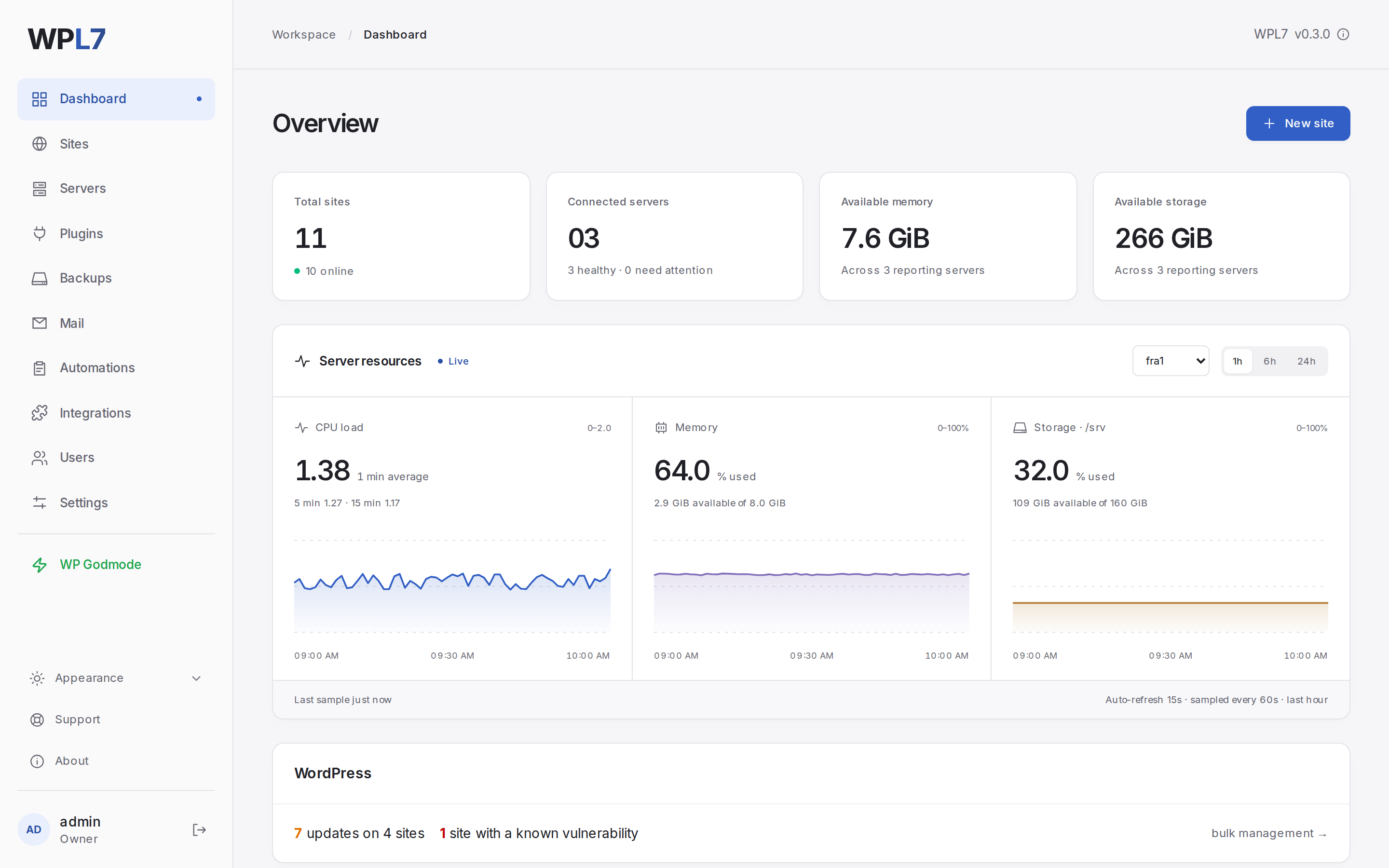This screenshot has height=868, width=1389.
Task: Click the Memory usage chart
Action: [811, 587]
